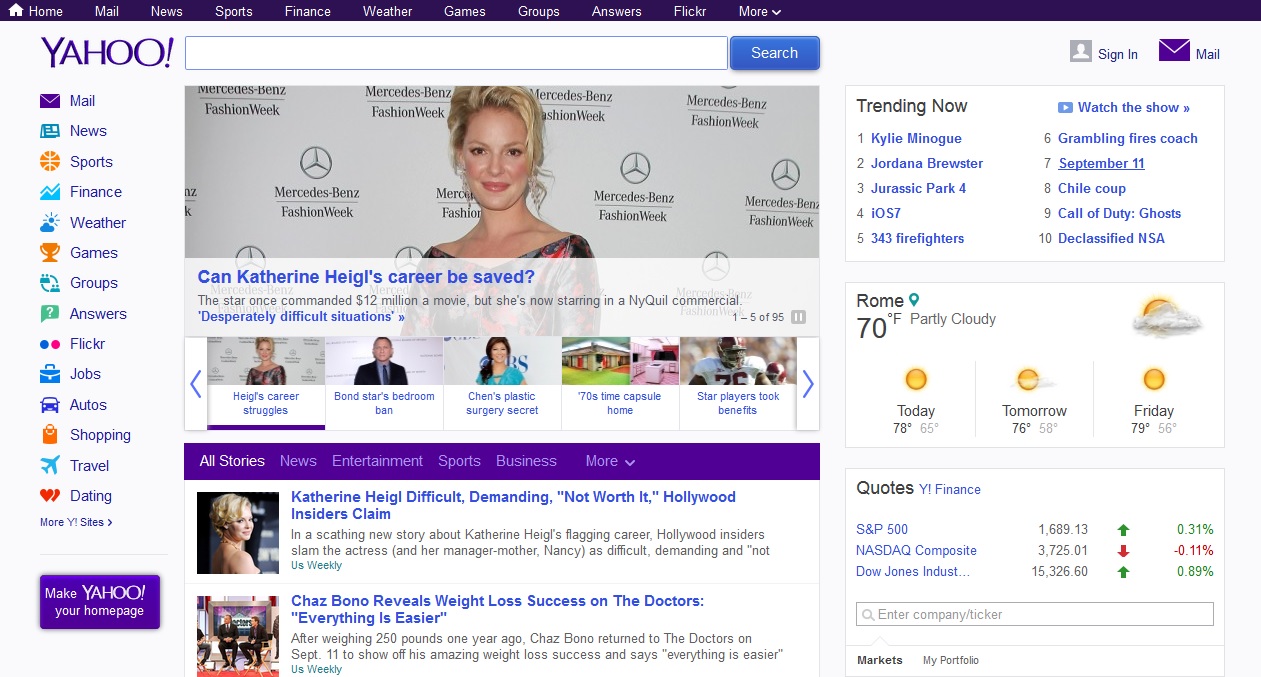Image resolution: width=1261 pixels, height=677 pixels.
Task: Click the Groups icon in sidebar
Action: coord(50,283)
